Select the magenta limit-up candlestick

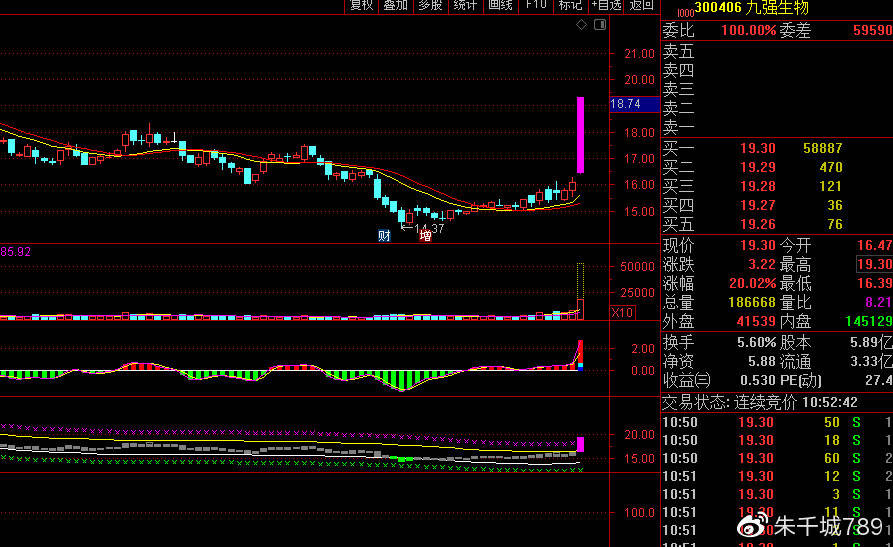(x=580, y=135)
